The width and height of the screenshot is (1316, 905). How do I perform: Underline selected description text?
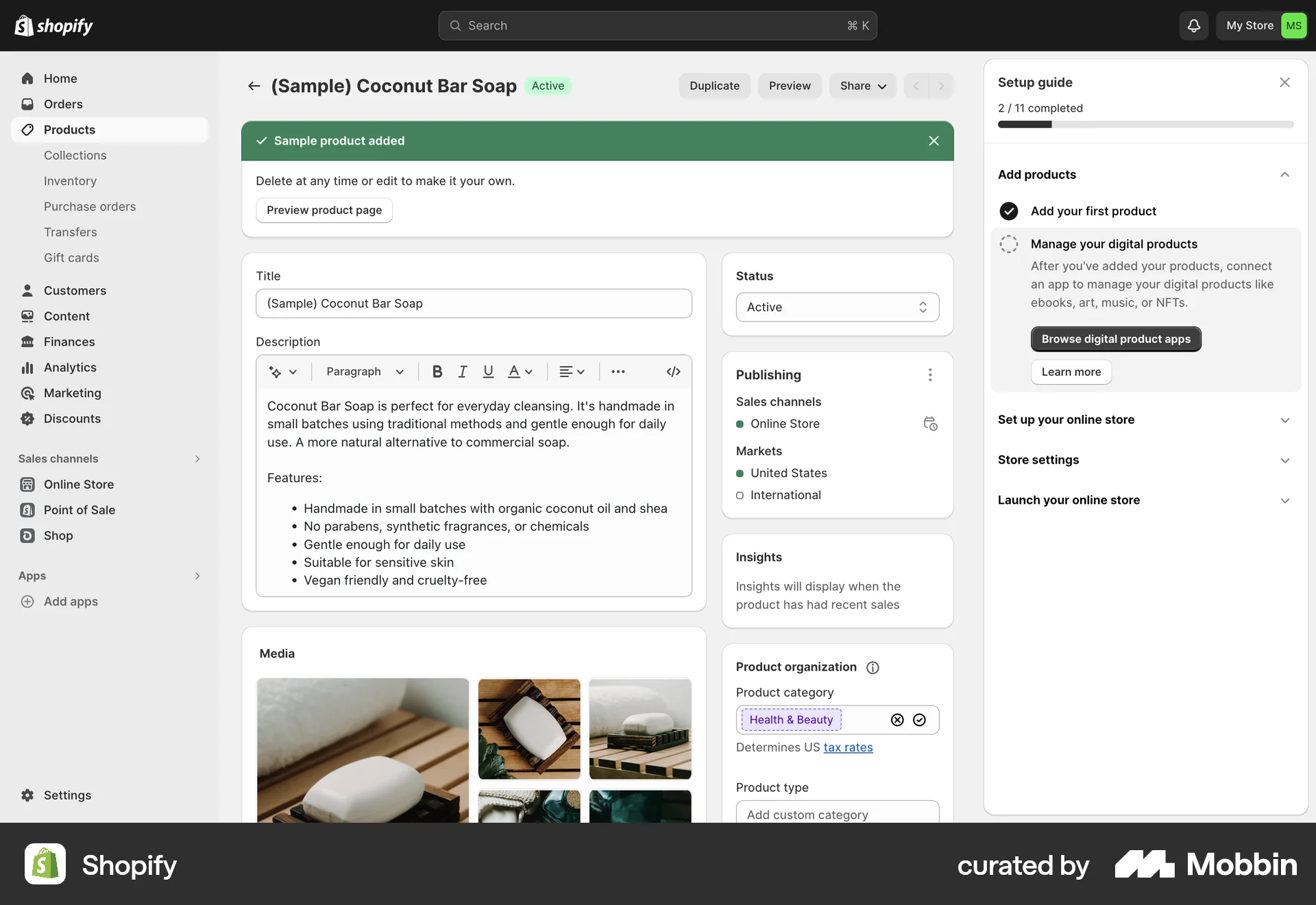coord(488,371)
